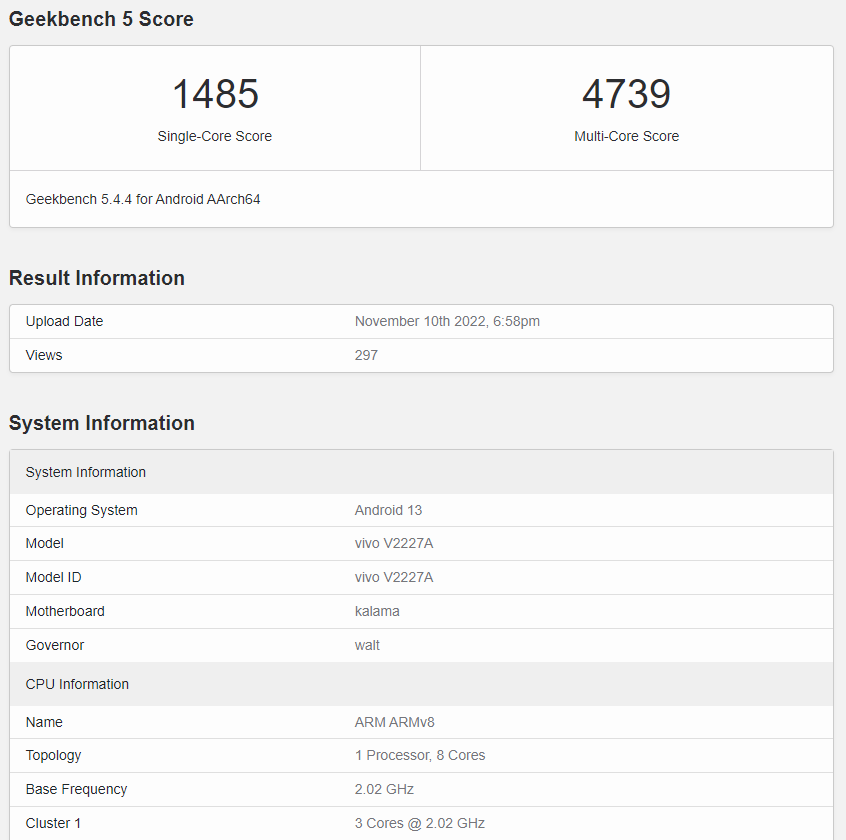
Task: Click the vivo V2227A value in Model row
Action: [x=393, y=543]
